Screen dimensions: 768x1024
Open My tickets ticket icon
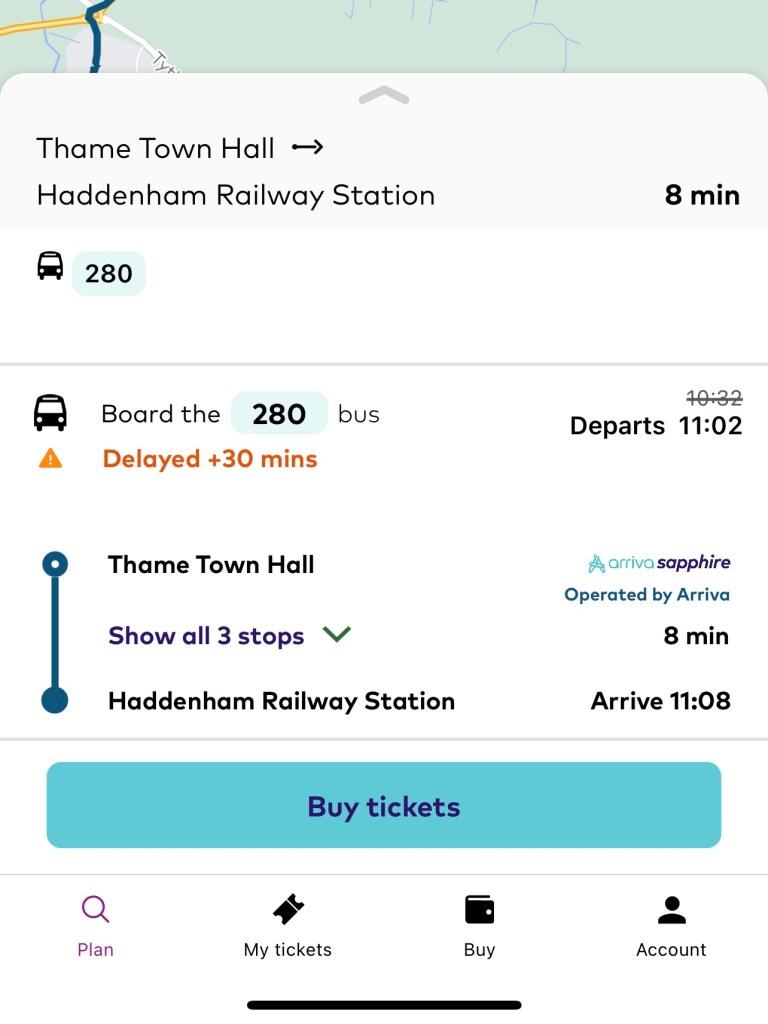pos(288,909)
